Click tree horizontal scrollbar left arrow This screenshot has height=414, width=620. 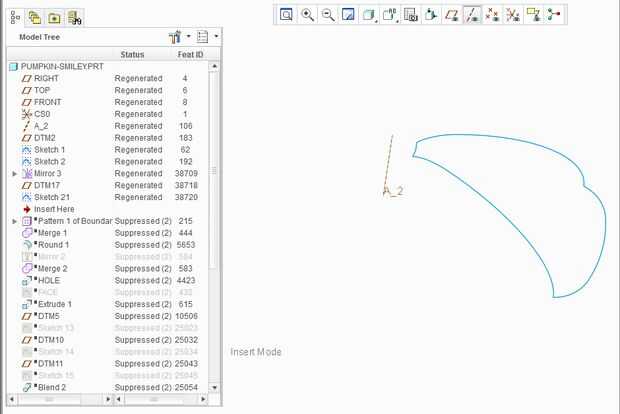(11, 399)
